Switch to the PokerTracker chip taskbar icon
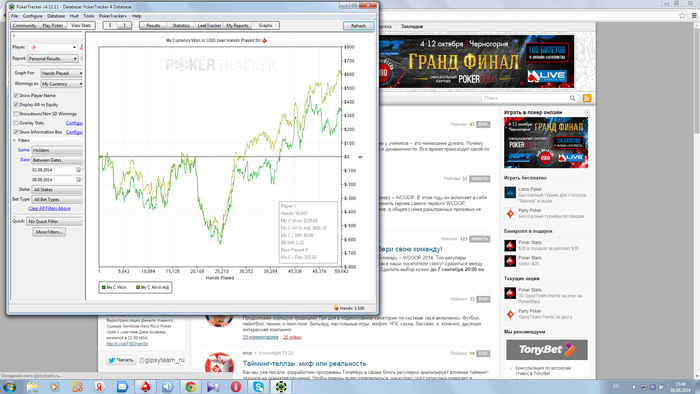 point(281,387)
